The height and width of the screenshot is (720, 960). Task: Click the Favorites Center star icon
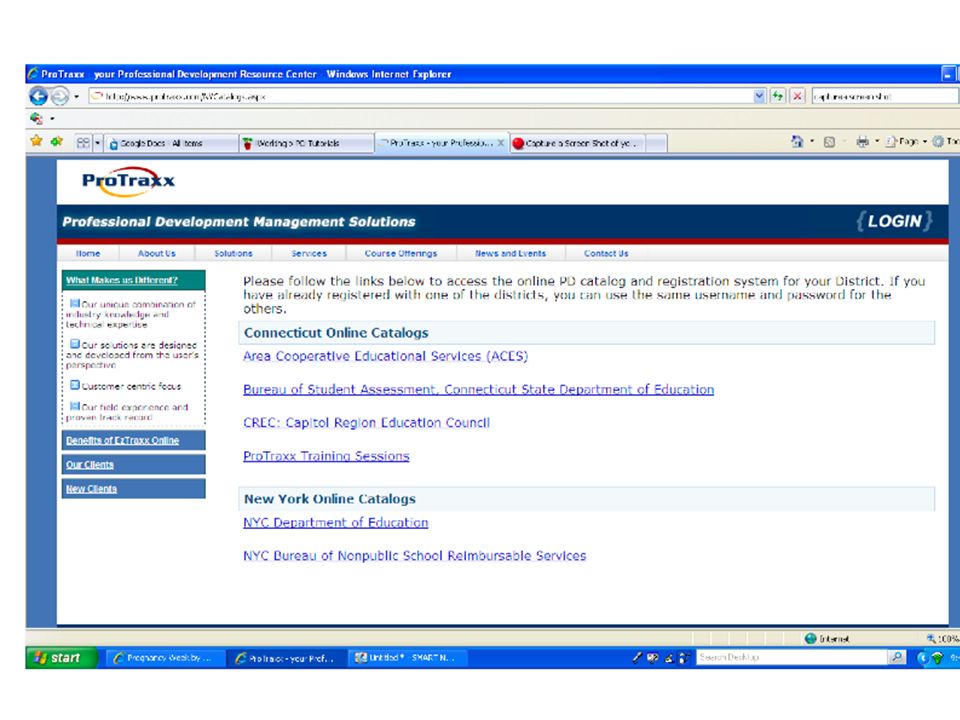coord(36,141)
